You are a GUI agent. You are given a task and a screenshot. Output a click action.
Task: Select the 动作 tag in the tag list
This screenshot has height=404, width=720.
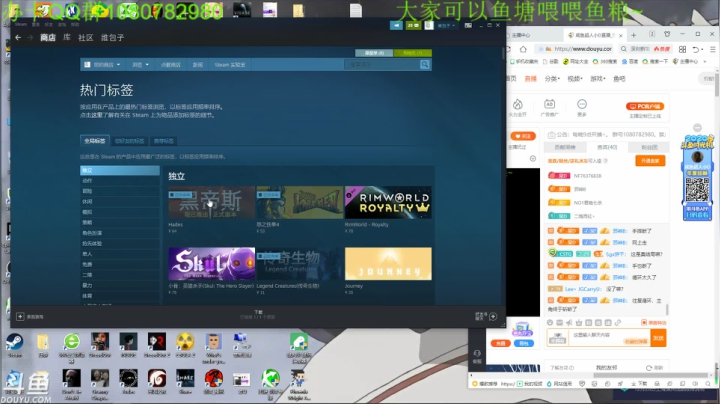[120, 181]
